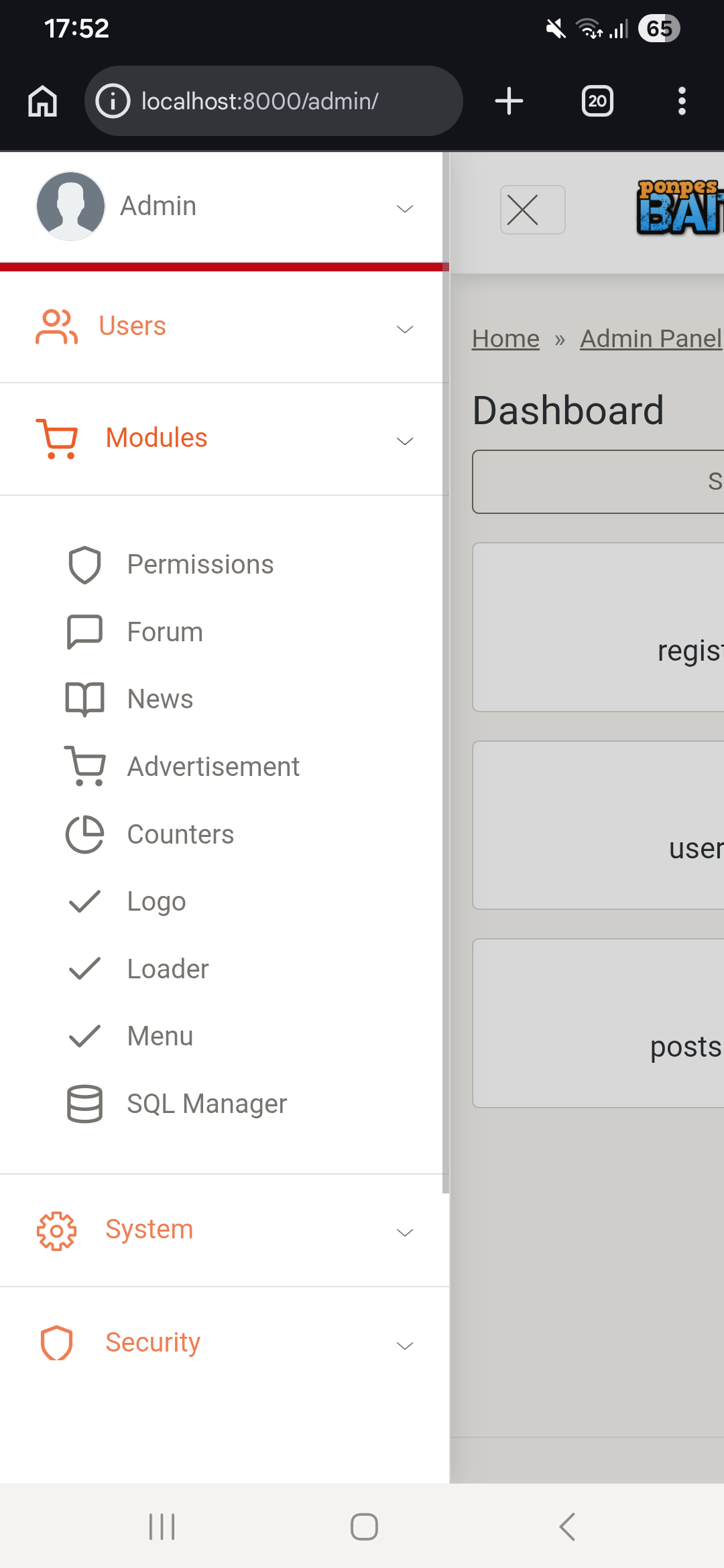Click the speech bubble Forum icon
The width and height of the screenshot is (724, 1568).
84,632
